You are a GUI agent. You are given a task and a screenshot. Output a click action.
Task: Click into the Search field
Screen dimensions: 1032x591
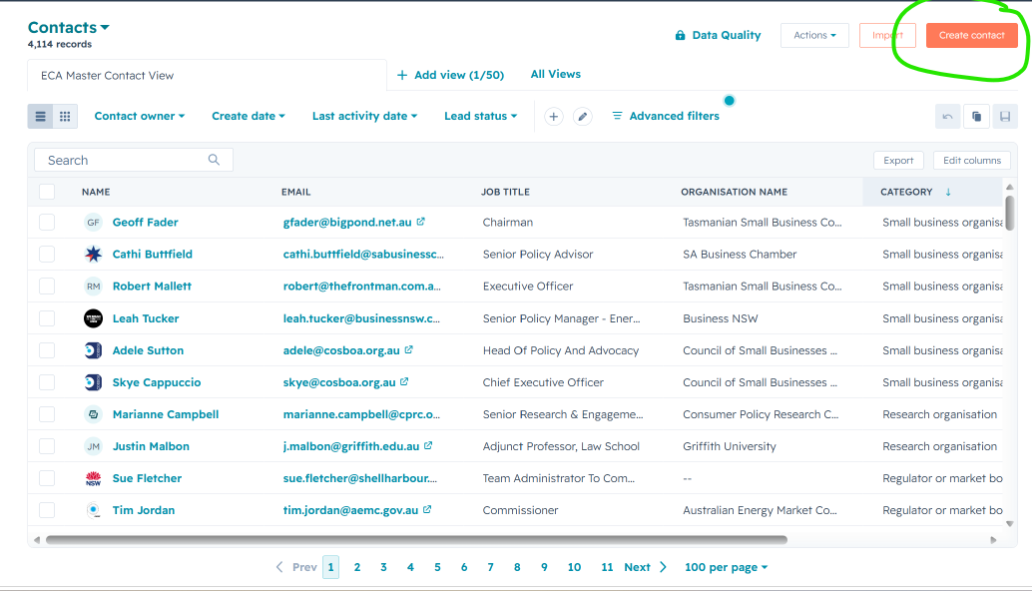point(134,160)
